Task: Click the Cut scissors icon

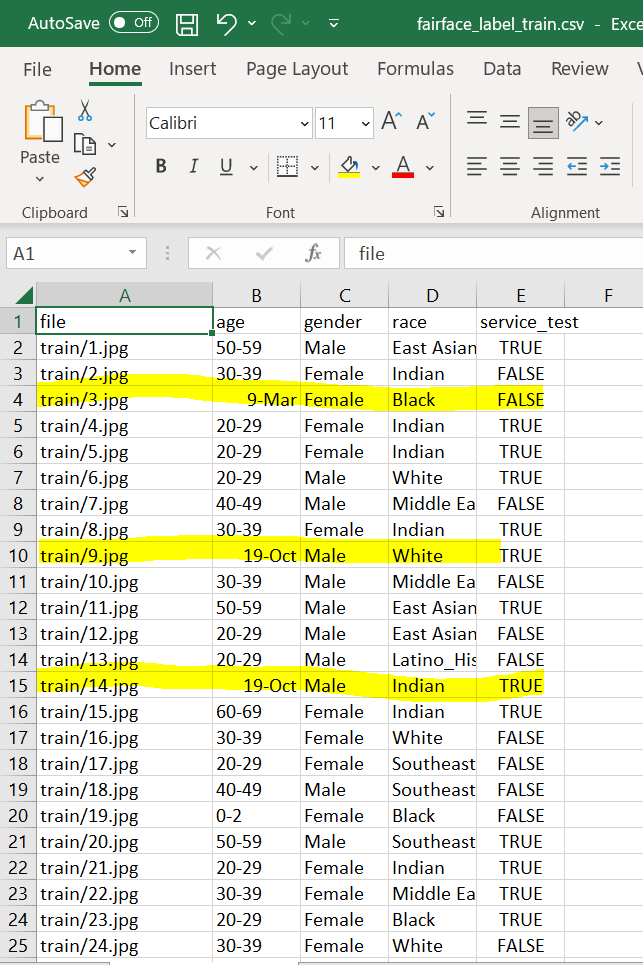Action: (85, 111)
